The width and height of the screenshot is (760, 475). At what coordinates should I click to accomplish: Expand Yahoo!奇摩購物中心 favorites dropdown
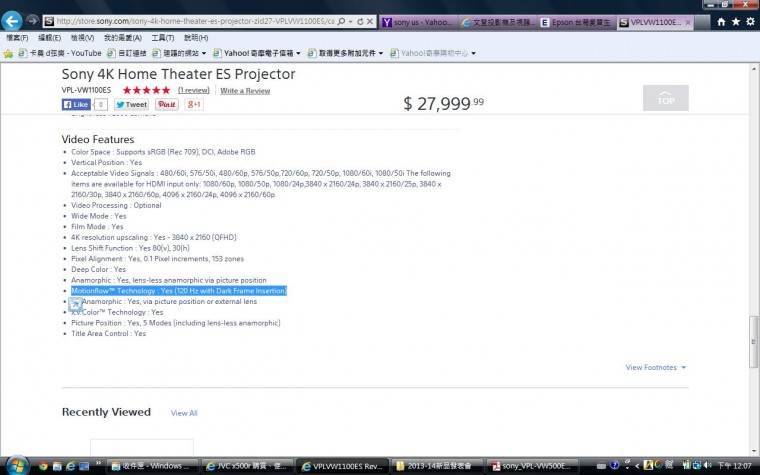tap(474, 53)
